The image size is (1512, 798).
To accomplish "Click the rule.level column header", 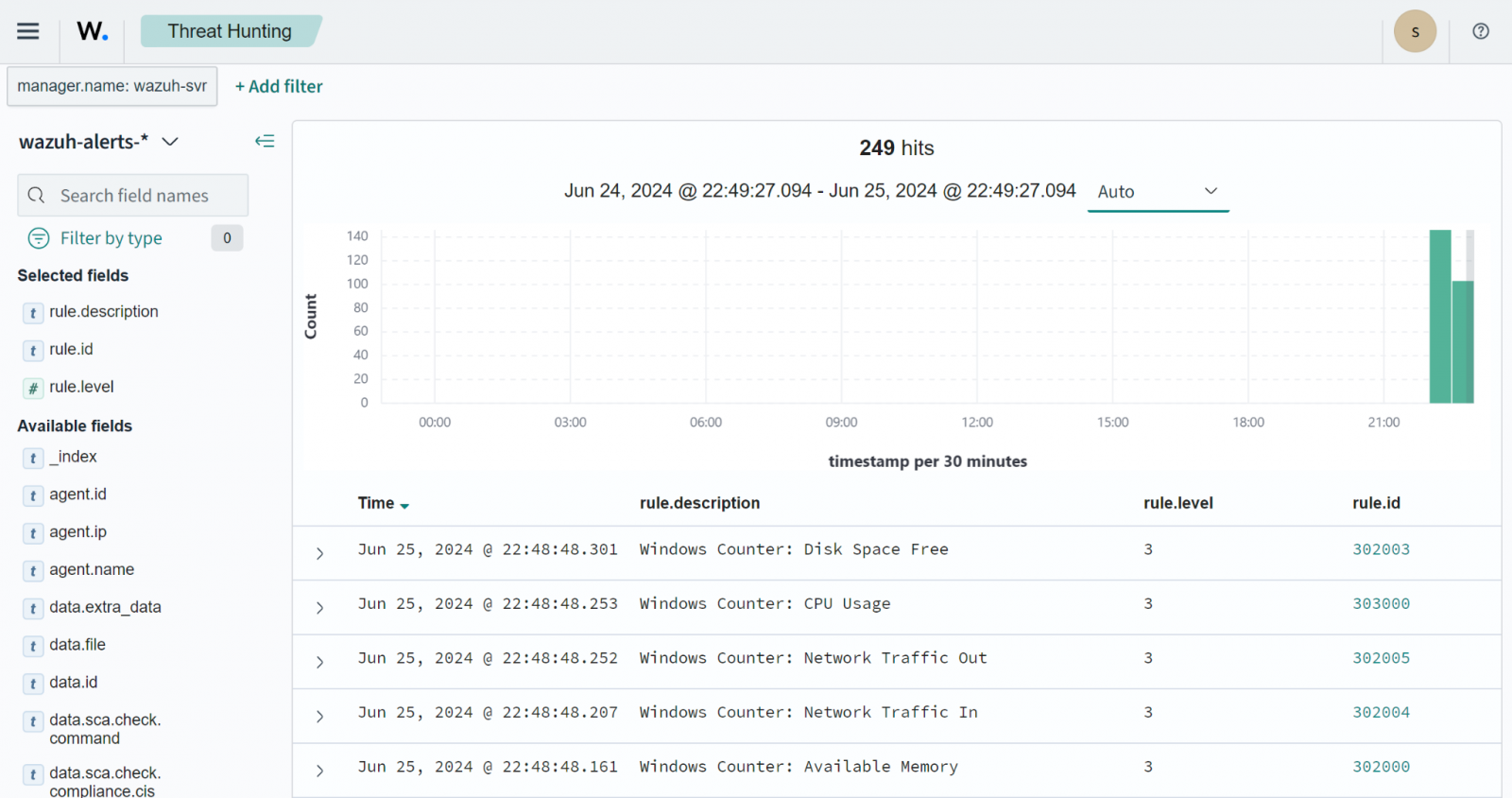I will pos(1178,503).
